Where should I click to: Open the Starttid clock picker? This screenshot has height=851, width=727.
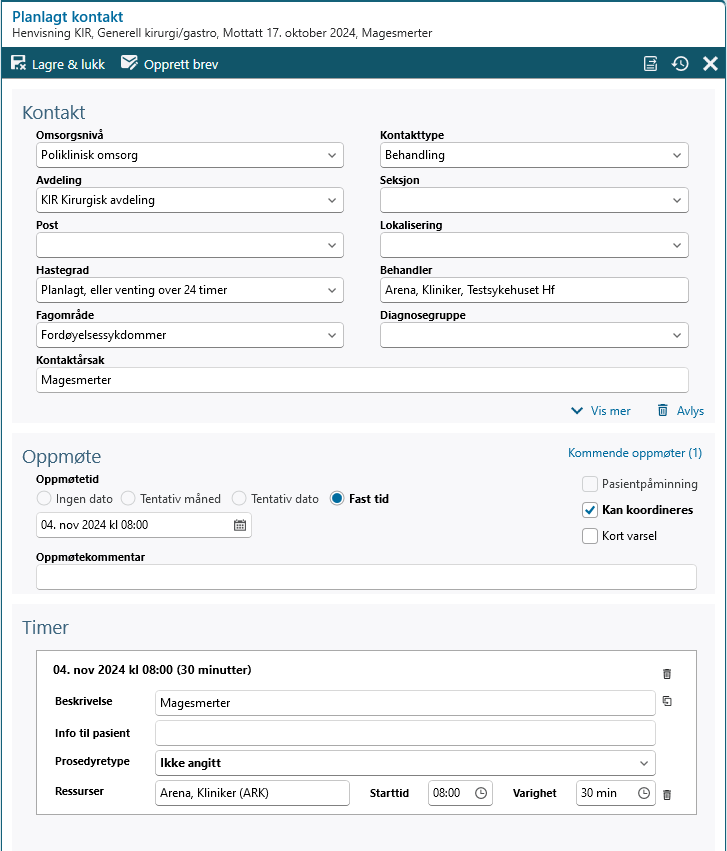pos(481,793)
